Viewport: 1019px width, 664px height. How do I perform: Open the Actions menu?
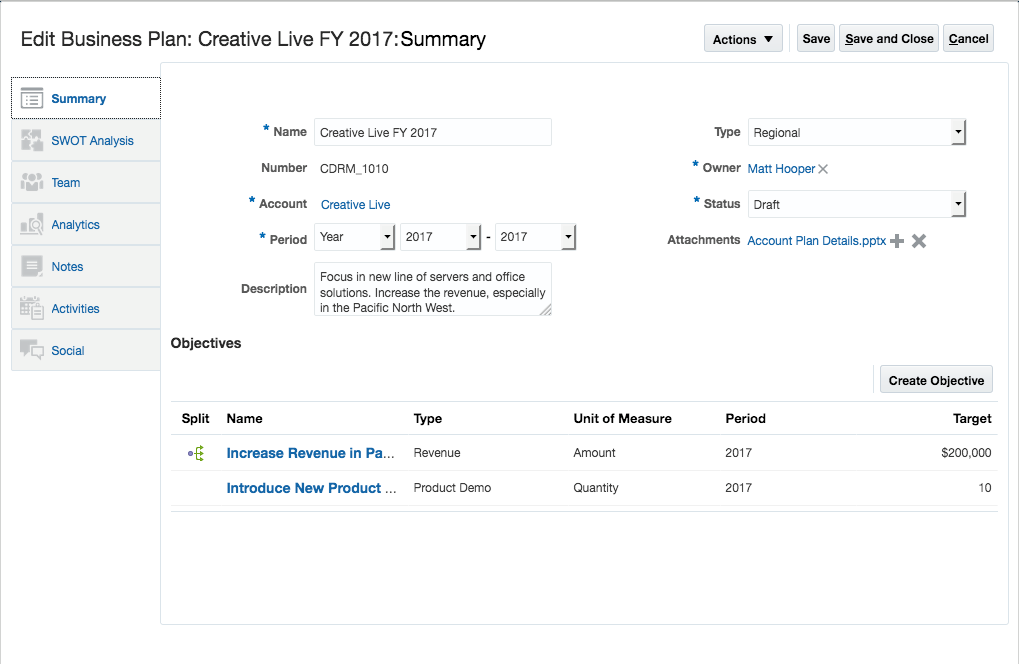[743, 39]
